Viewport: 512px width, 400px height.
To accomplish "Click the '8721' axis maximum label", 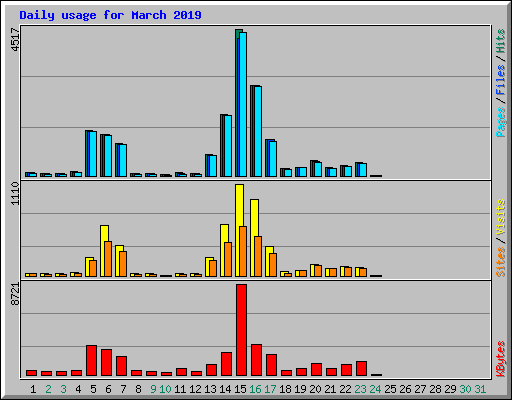I will (15, 294).
